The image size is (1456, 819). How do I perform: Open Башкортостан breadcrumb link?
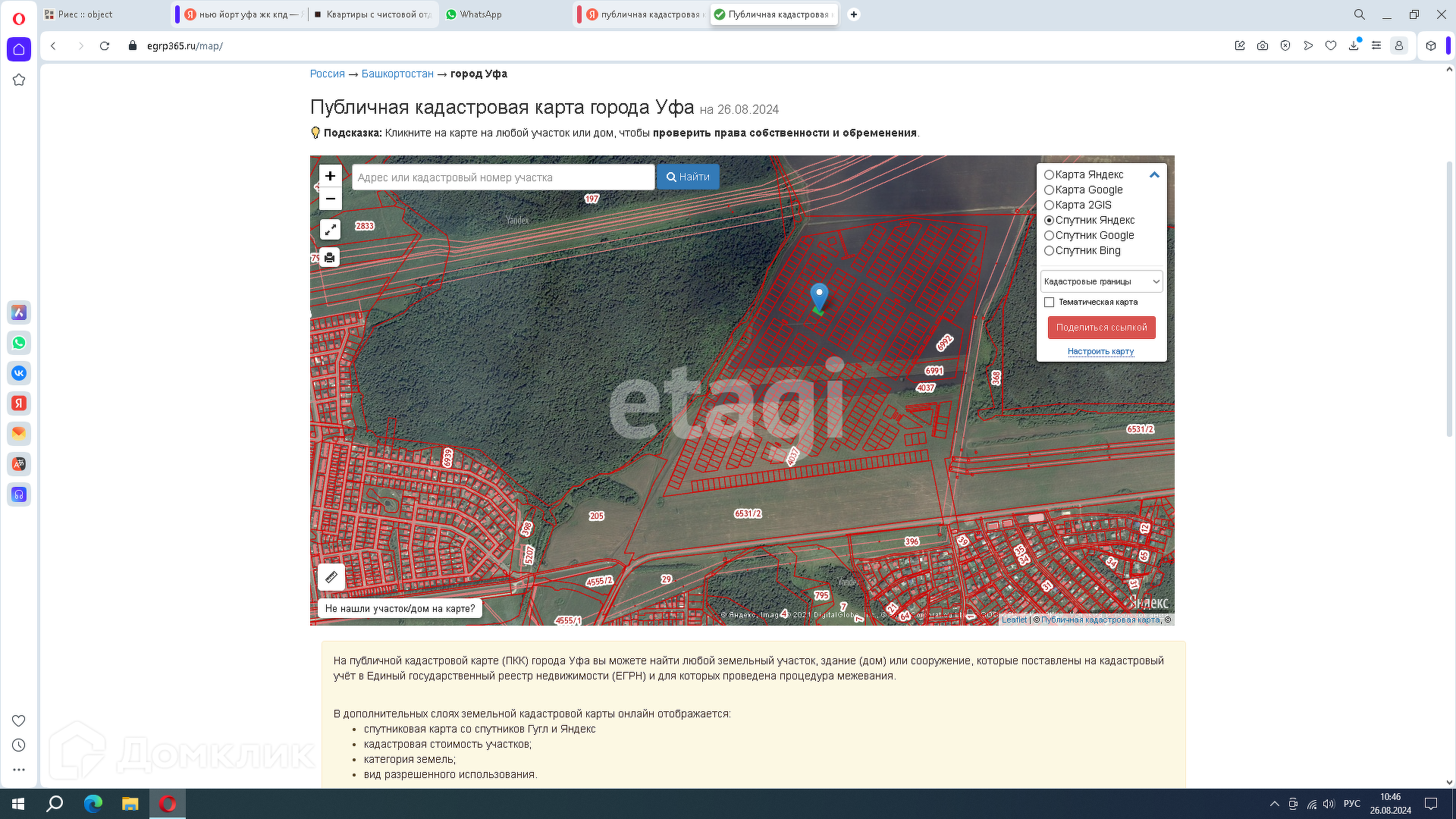point(397,74)
